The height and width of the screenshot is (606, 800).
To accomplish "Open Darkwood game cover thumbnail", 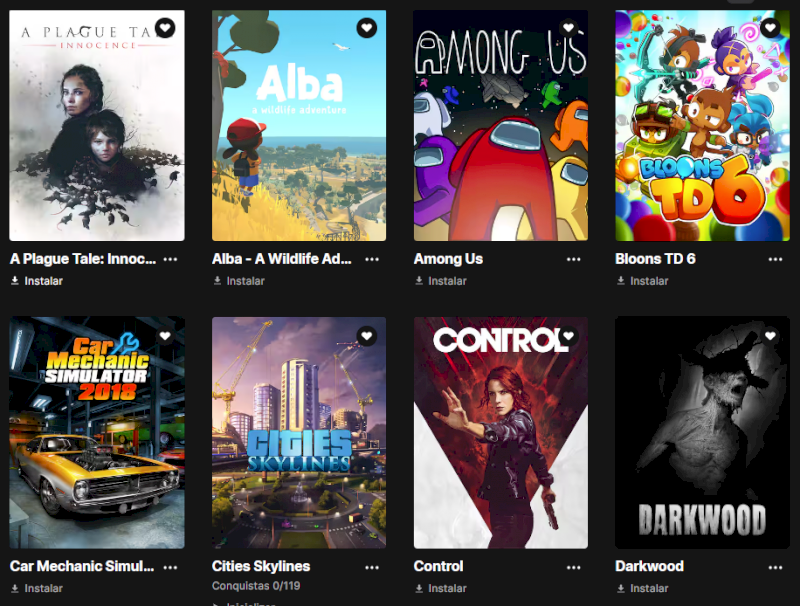I will click(703, 433).
